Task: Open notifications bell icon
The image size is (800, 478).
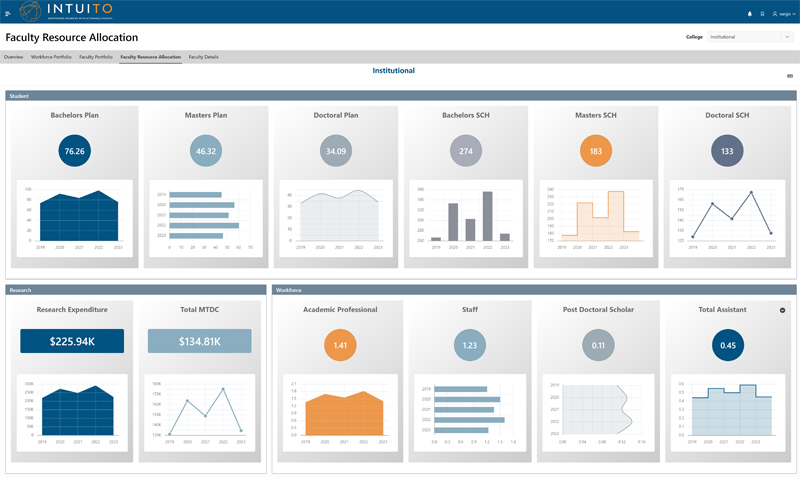Action: tap(749, 14)
